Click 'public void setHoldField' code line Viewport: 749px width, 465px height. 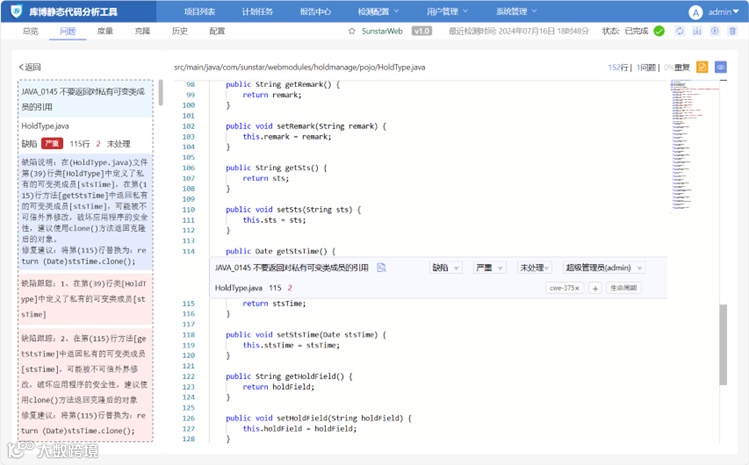[x=319, y=418]
